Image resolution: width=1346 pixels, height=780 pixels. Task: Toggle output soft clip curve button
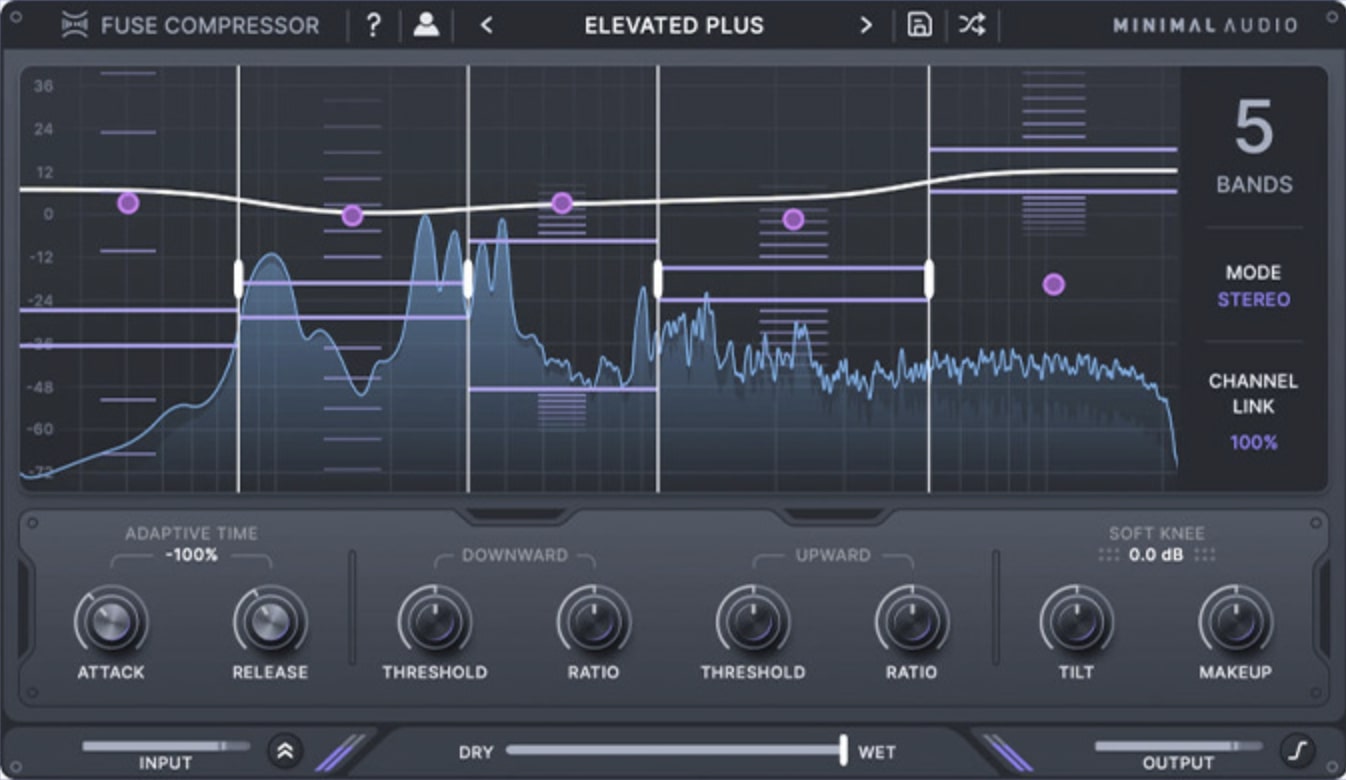(x=1297, y=751)
